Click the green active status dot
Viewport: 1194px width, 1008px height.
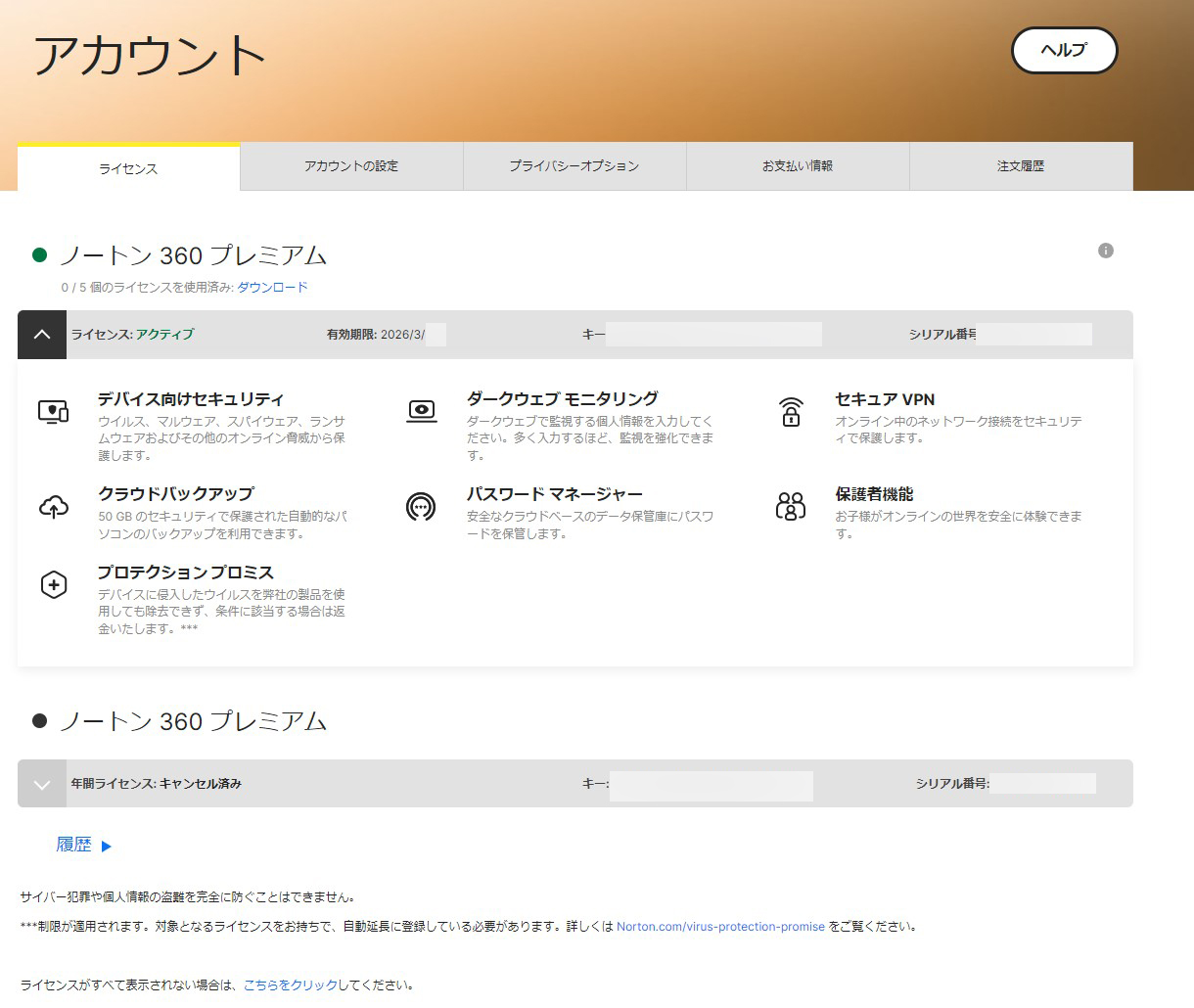[40, 255]
